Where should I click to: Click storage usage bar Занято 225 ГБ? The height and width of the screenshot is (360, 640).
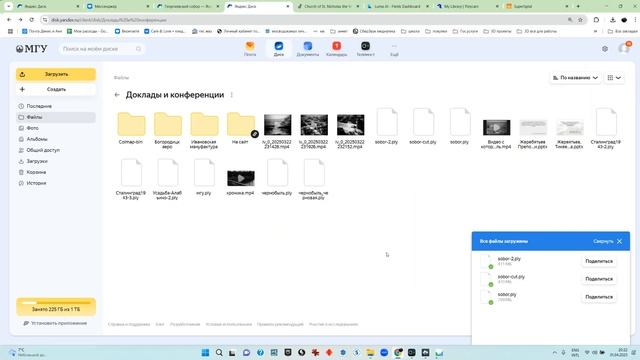point(56,307)
